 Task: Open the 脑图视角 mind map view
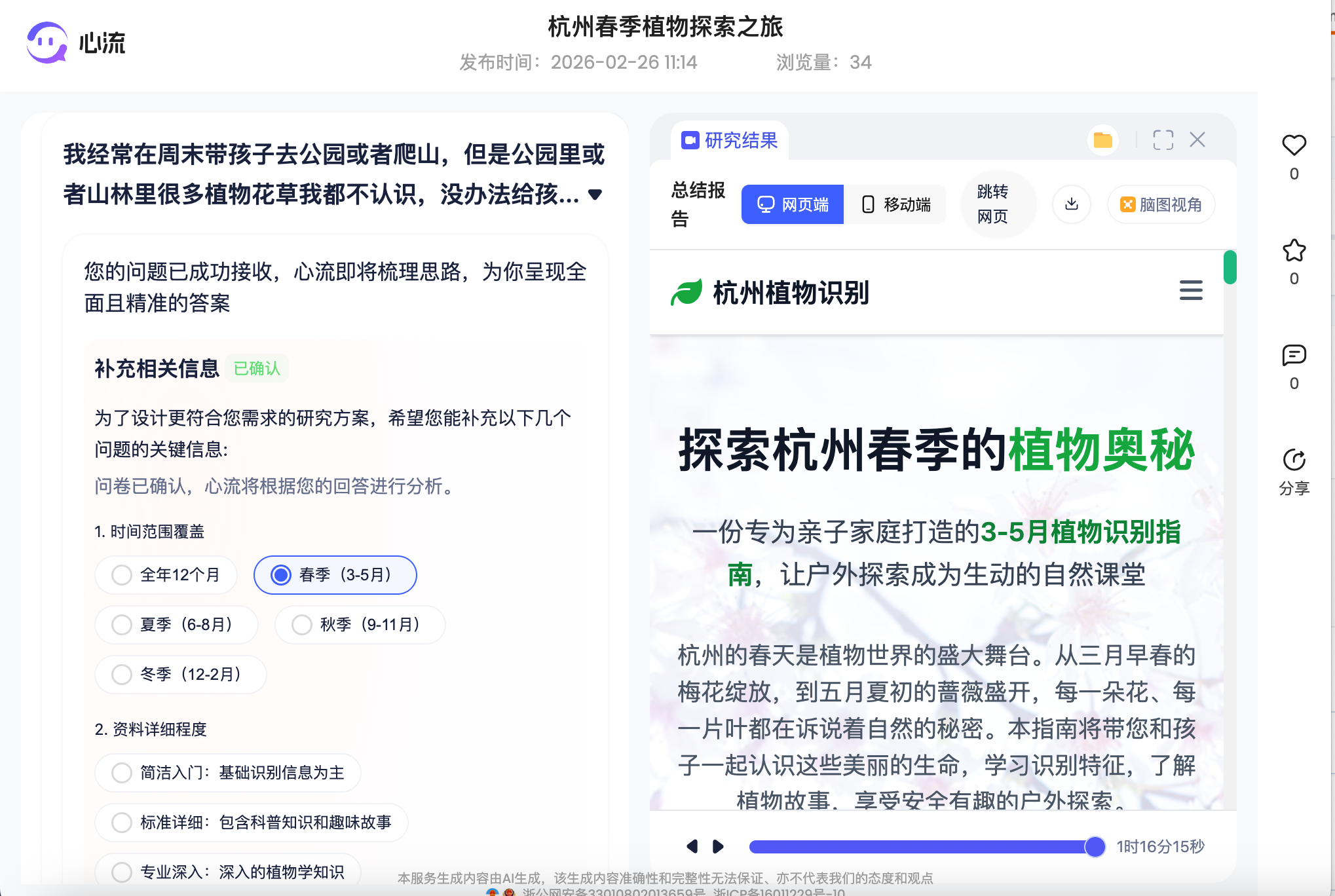point(1160,204)
